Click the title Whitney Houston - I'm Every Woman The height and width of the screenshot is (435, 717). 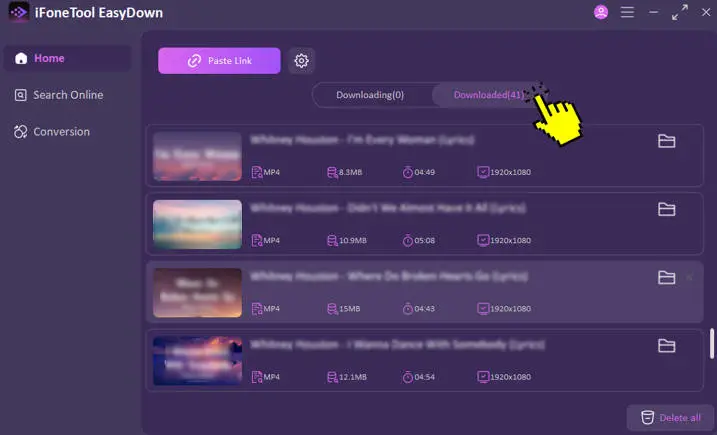click(x=362, y=140)
